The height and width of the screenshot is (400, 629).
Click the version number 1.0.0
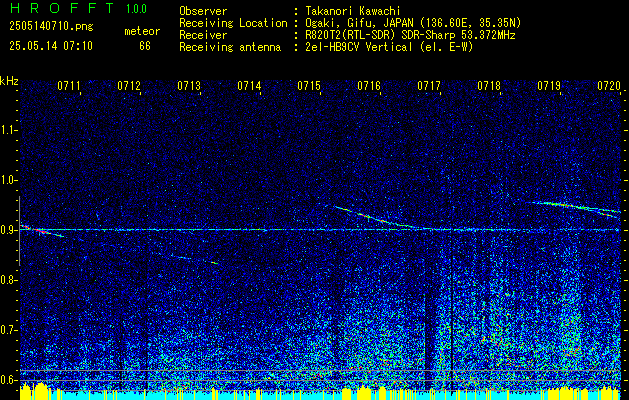pos(136,9)
